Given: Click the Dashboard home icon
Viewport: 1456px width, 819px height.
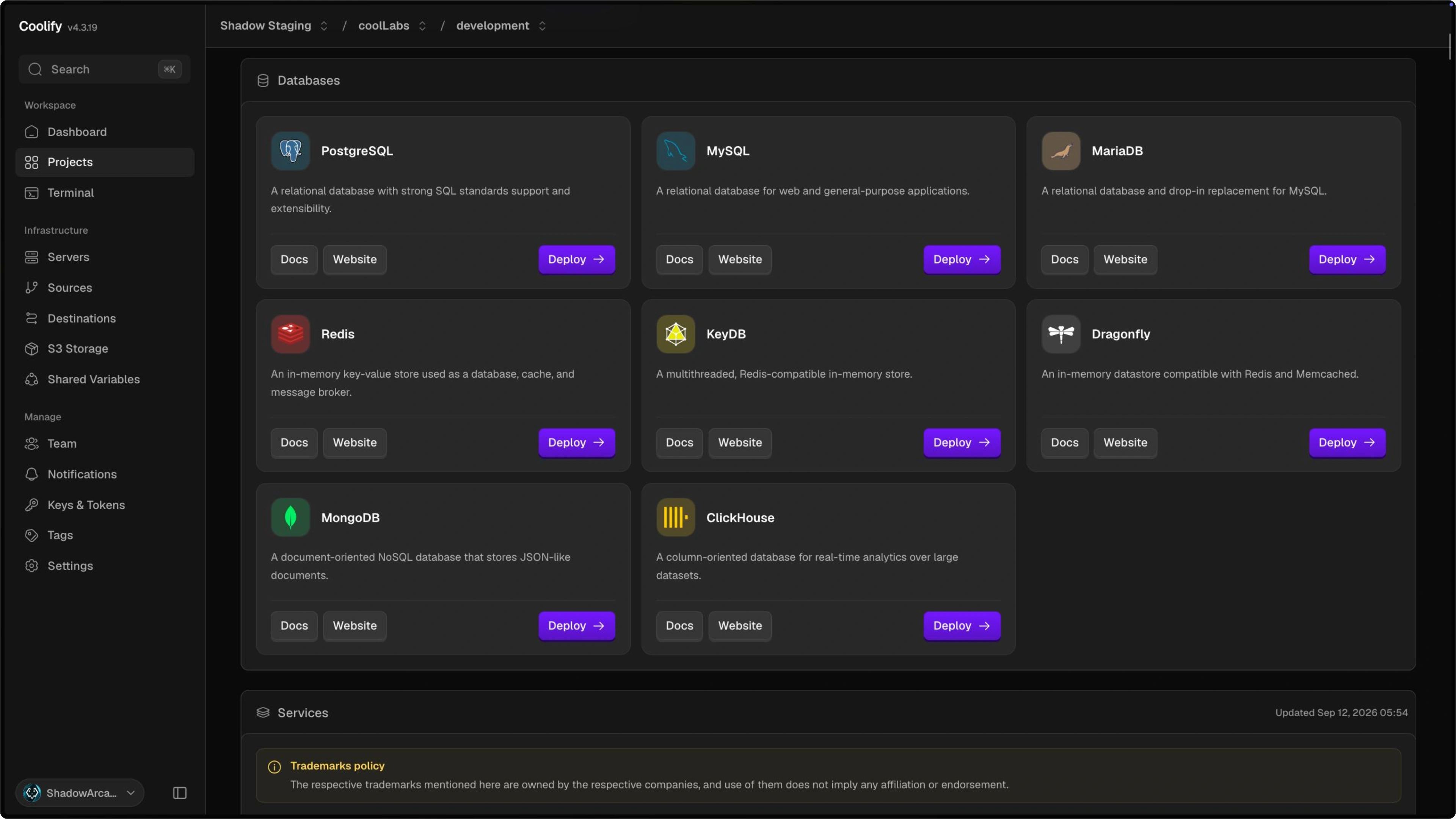Looking at the screenshot, I should click(x=31, y=132).
